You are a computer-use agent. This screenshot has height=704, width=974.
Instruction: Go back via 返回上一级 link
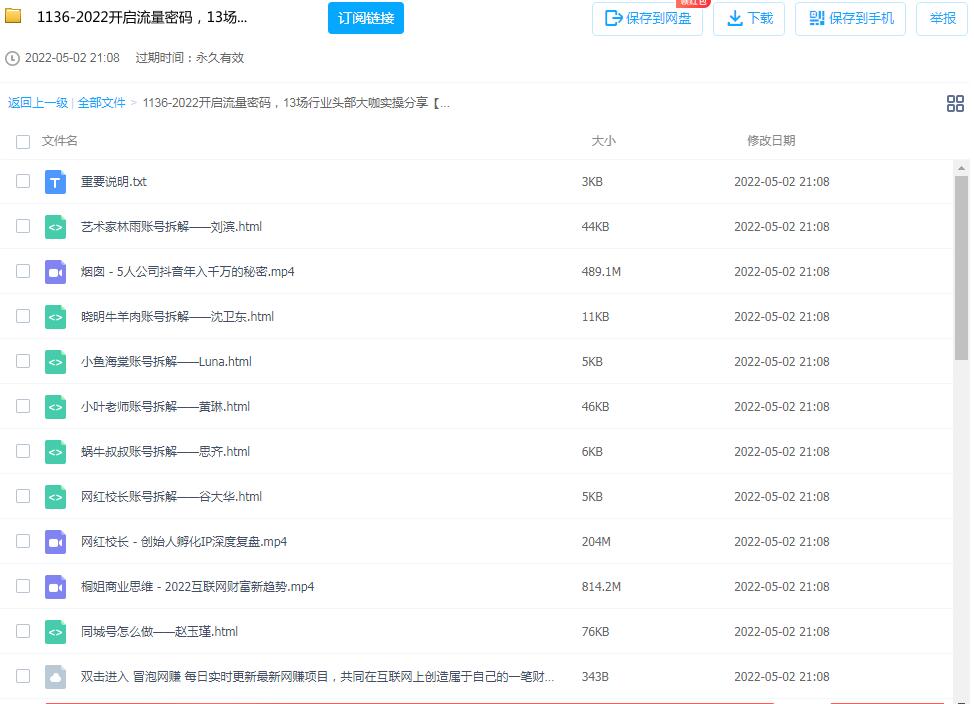38,103
